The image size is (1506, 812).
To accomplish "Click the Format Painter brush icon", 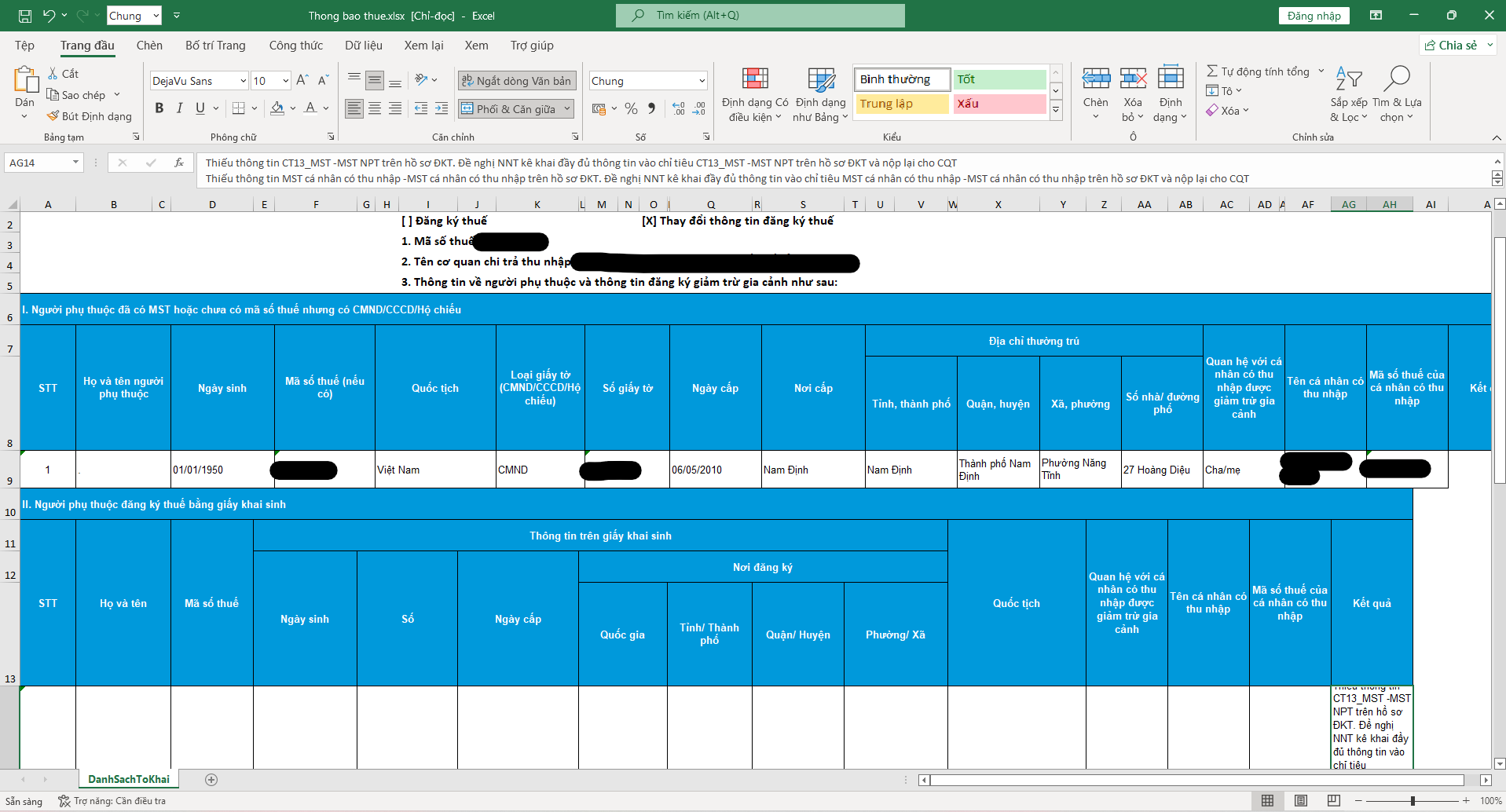I will 53,116.
